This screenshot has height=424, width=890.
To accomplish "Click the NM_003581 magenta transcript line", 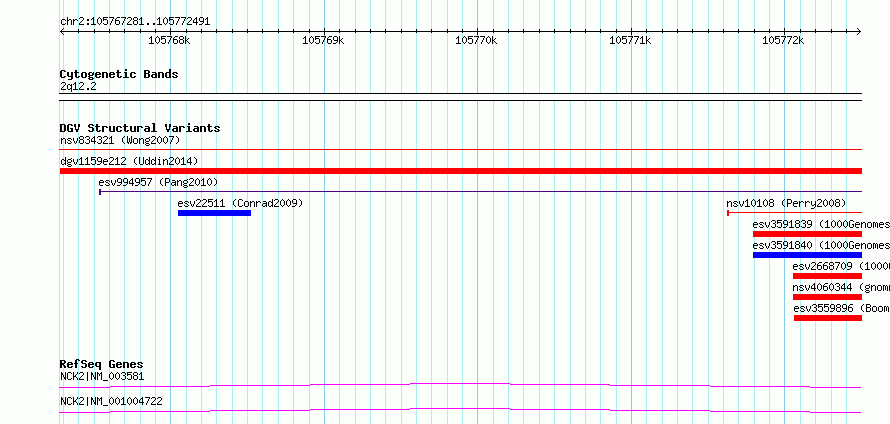I will click(x=461, y=386).
